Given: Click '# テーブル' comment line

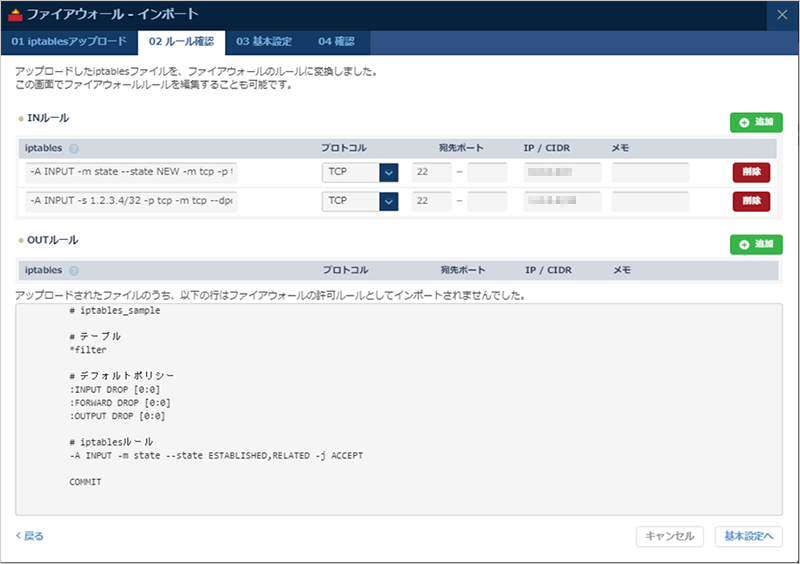Looking at the screenshot, I should click(95, 336).
